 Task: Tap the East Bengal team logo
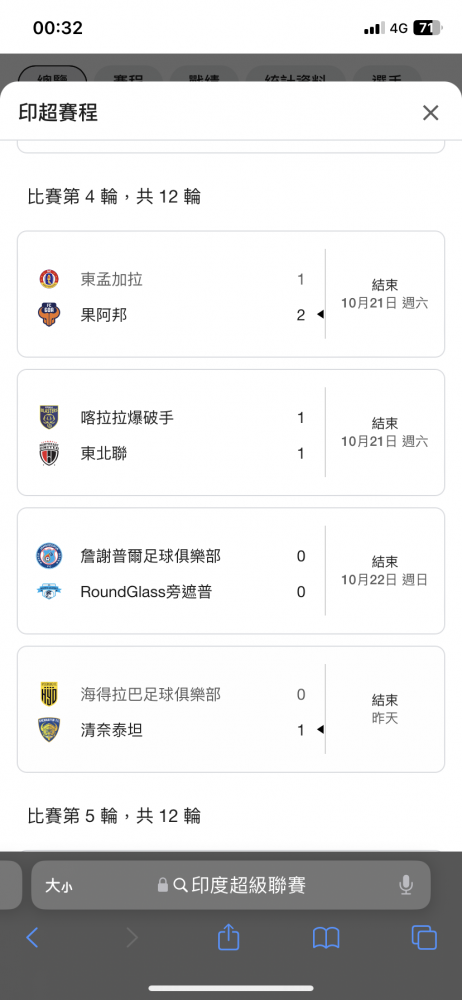(49, 279)
